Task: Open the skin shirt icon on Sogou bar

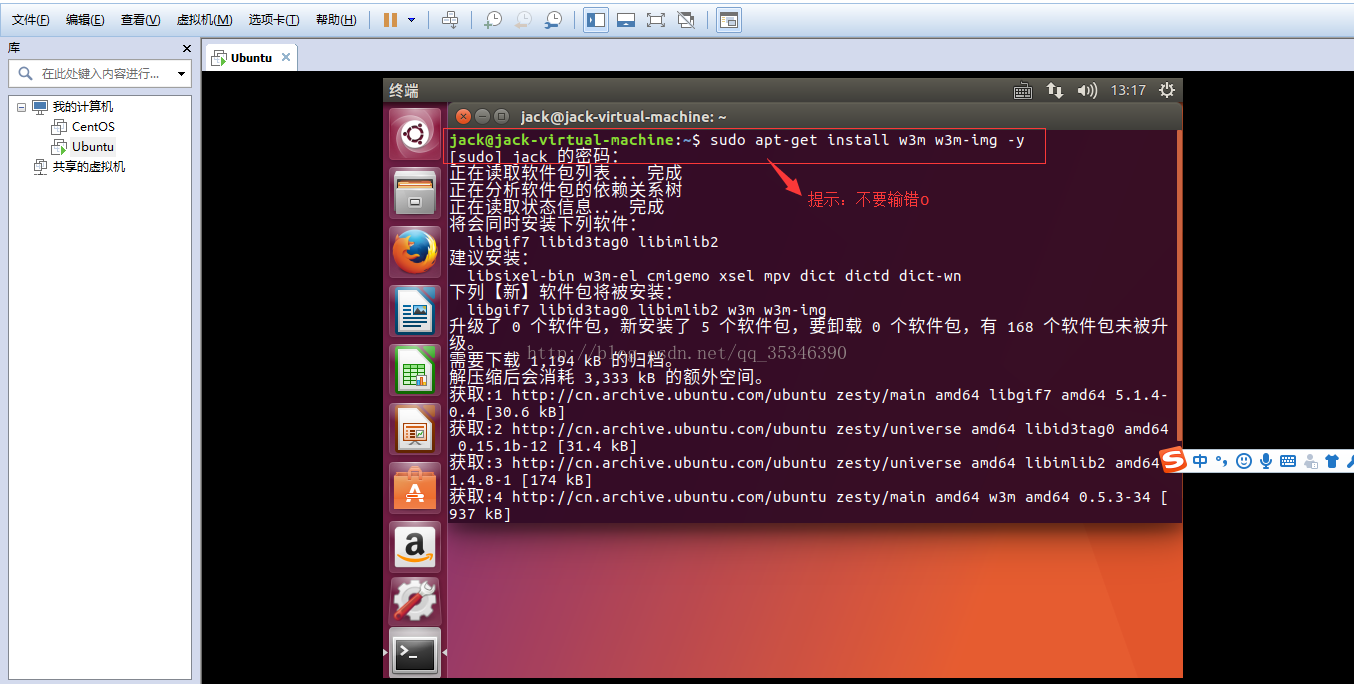Action: click(x=1332, y=461)
